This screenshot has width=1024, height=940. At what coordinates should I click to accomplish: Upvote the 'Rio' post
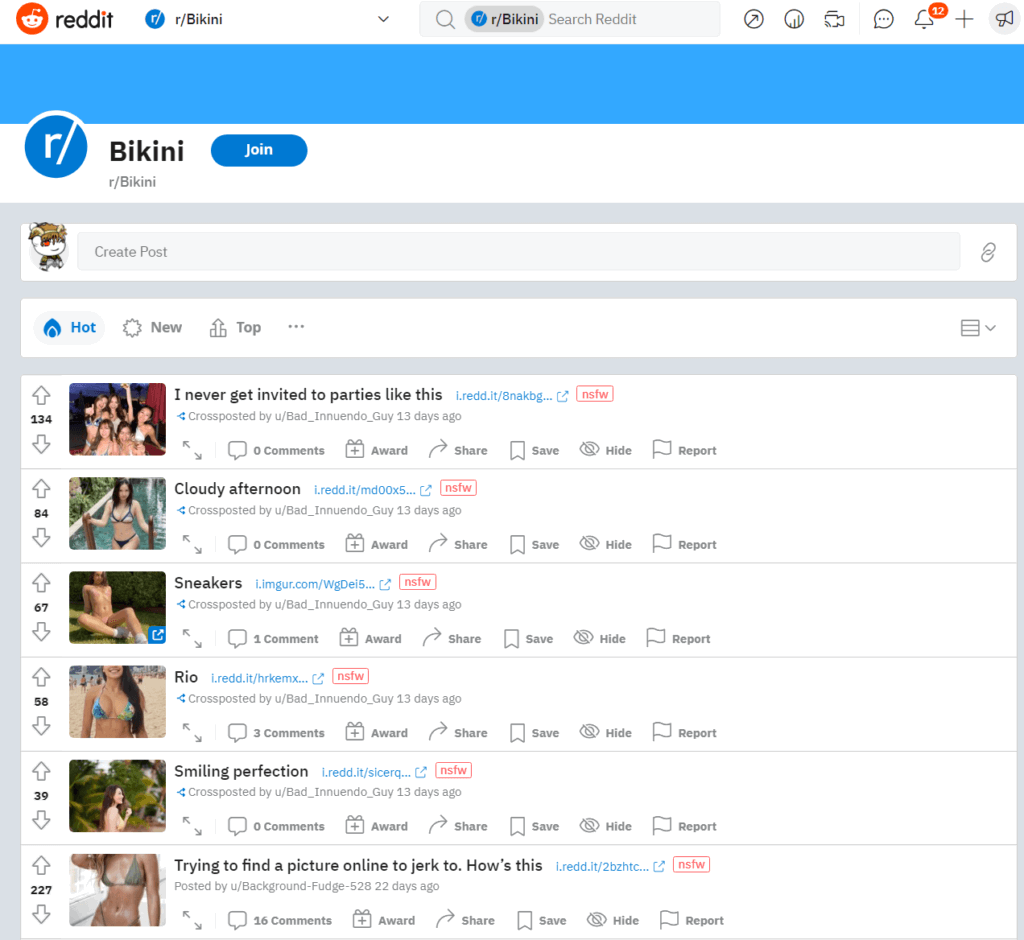pos(41,677)
